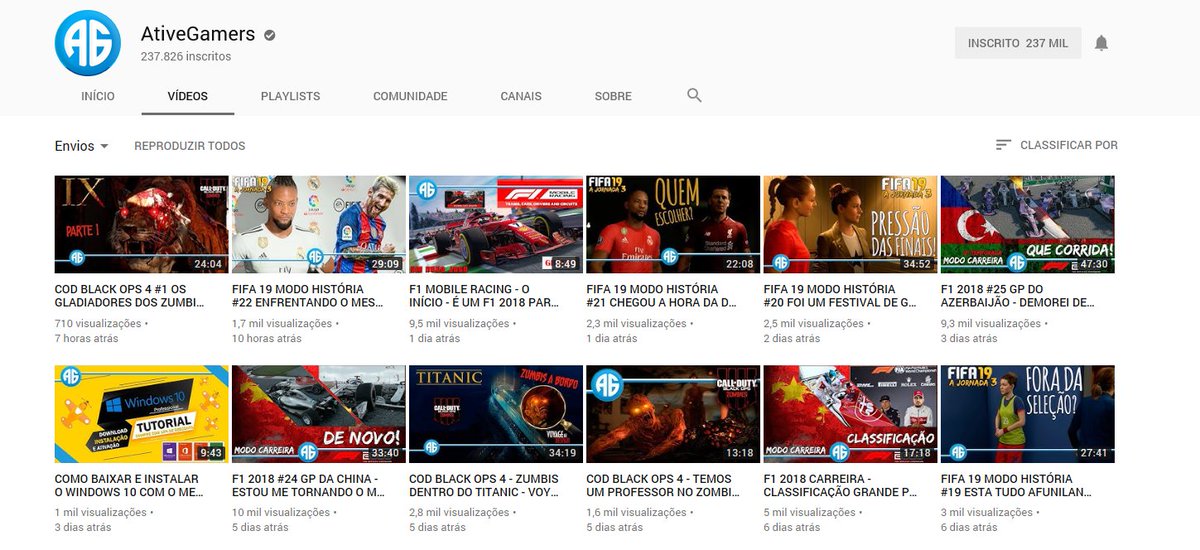The width and height of the screenshot is (1200, 550).
Task: Click the 9:43 duration badge
Action: pyautogui.click(x=211, y=455)
